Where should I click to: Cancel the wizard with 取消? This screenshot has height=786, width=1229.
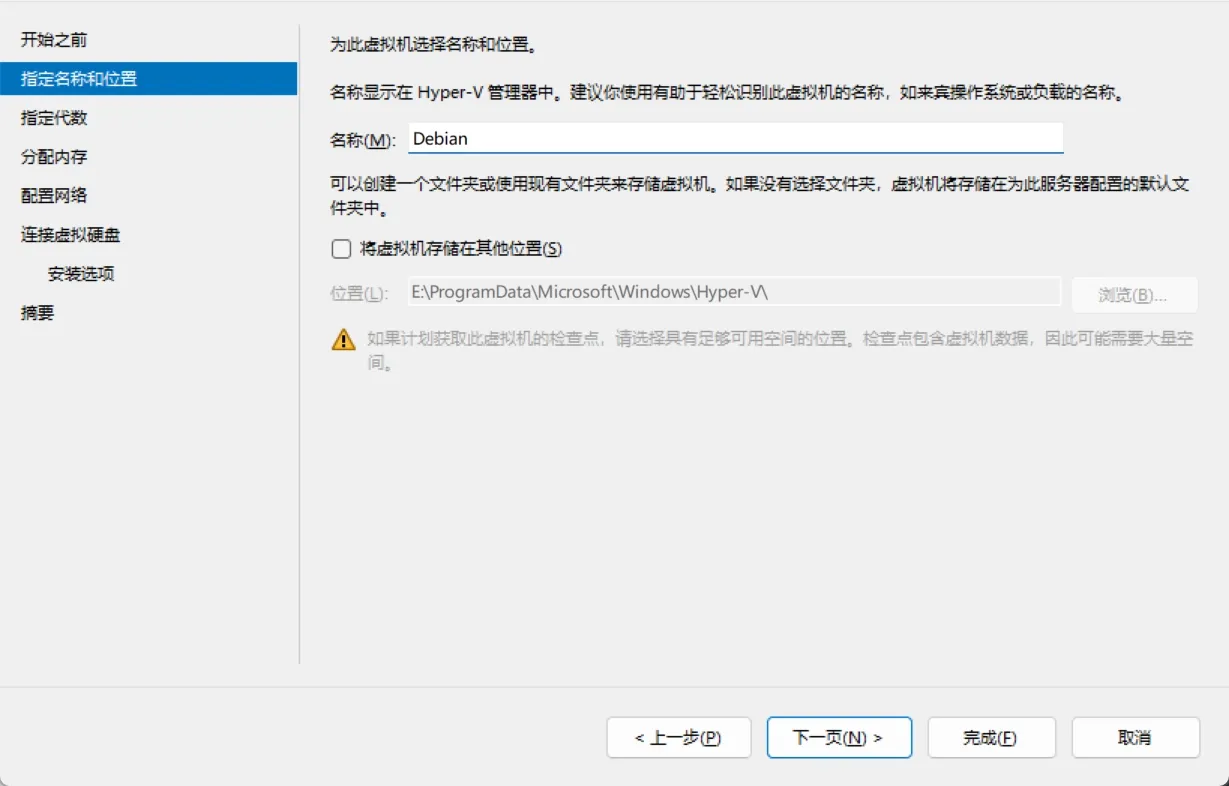tap(1135, 738)
